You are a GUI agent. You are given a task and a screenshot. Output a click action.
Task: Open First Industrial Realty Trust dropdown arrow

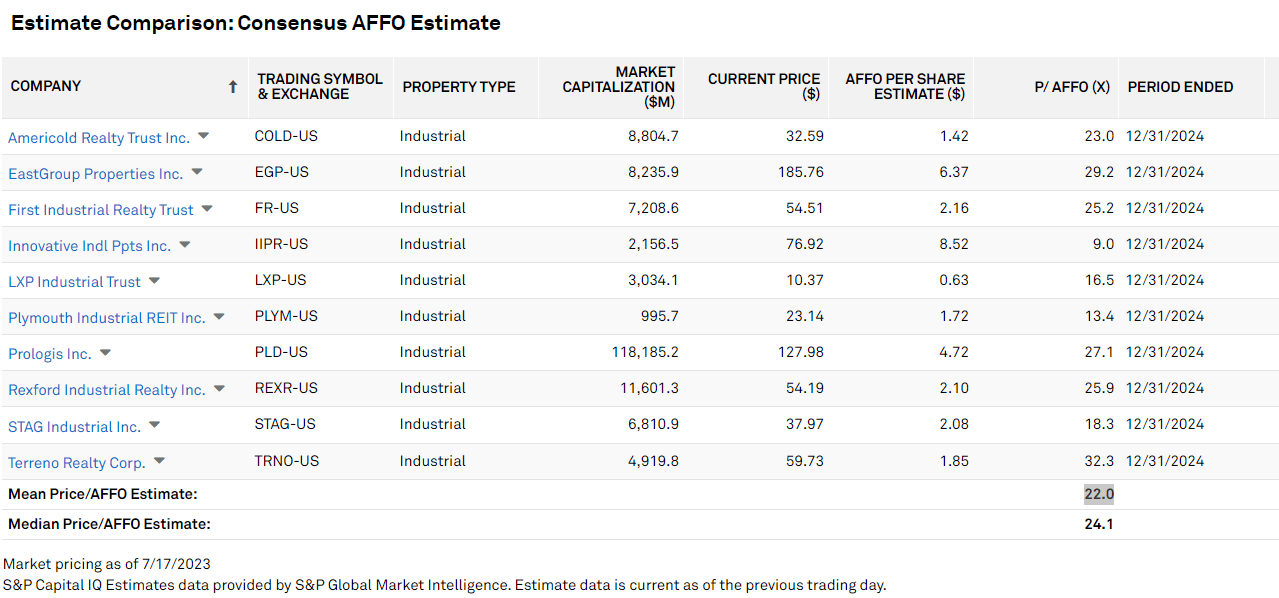(x=207, y=208)
